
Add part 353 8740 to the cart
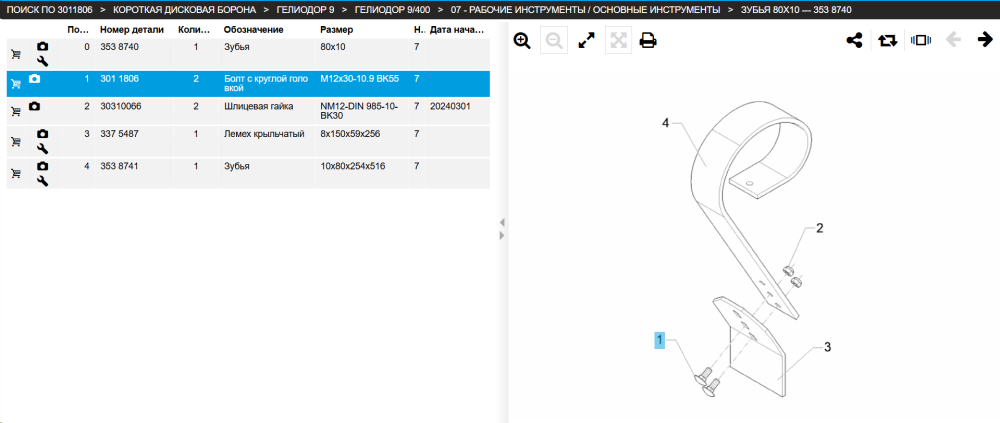click(x=16, y=54)
